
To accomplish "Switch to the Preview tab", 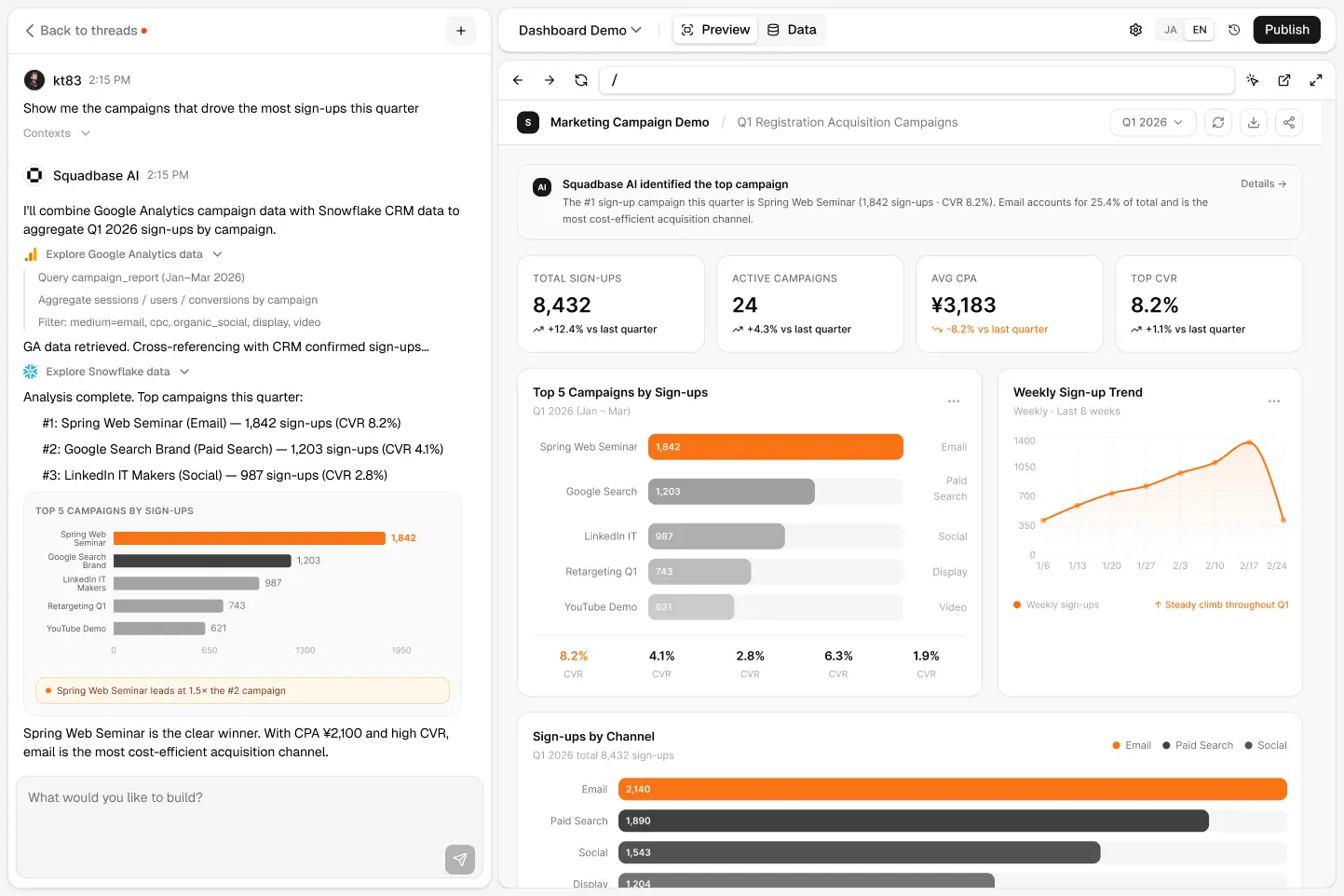I will tap(715, 30).
